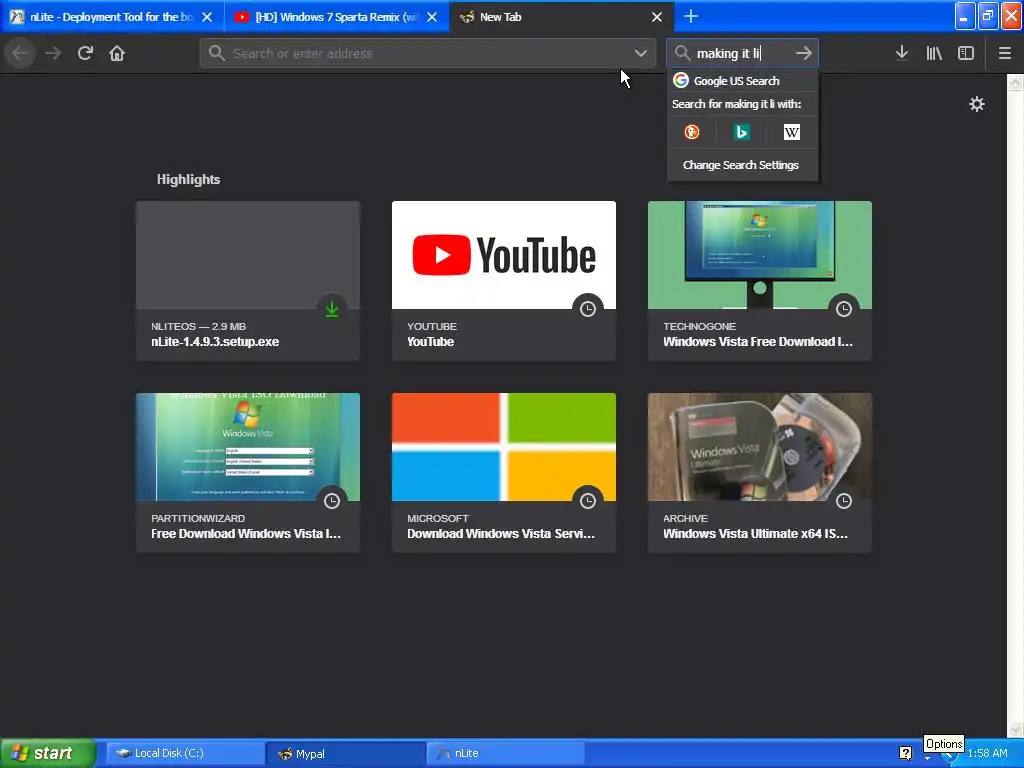The height and width of the screenshot is (768, 1024).
Task: Click the 1:58 AM system clock
Action: pyautogui.click(x=987, y=753)
